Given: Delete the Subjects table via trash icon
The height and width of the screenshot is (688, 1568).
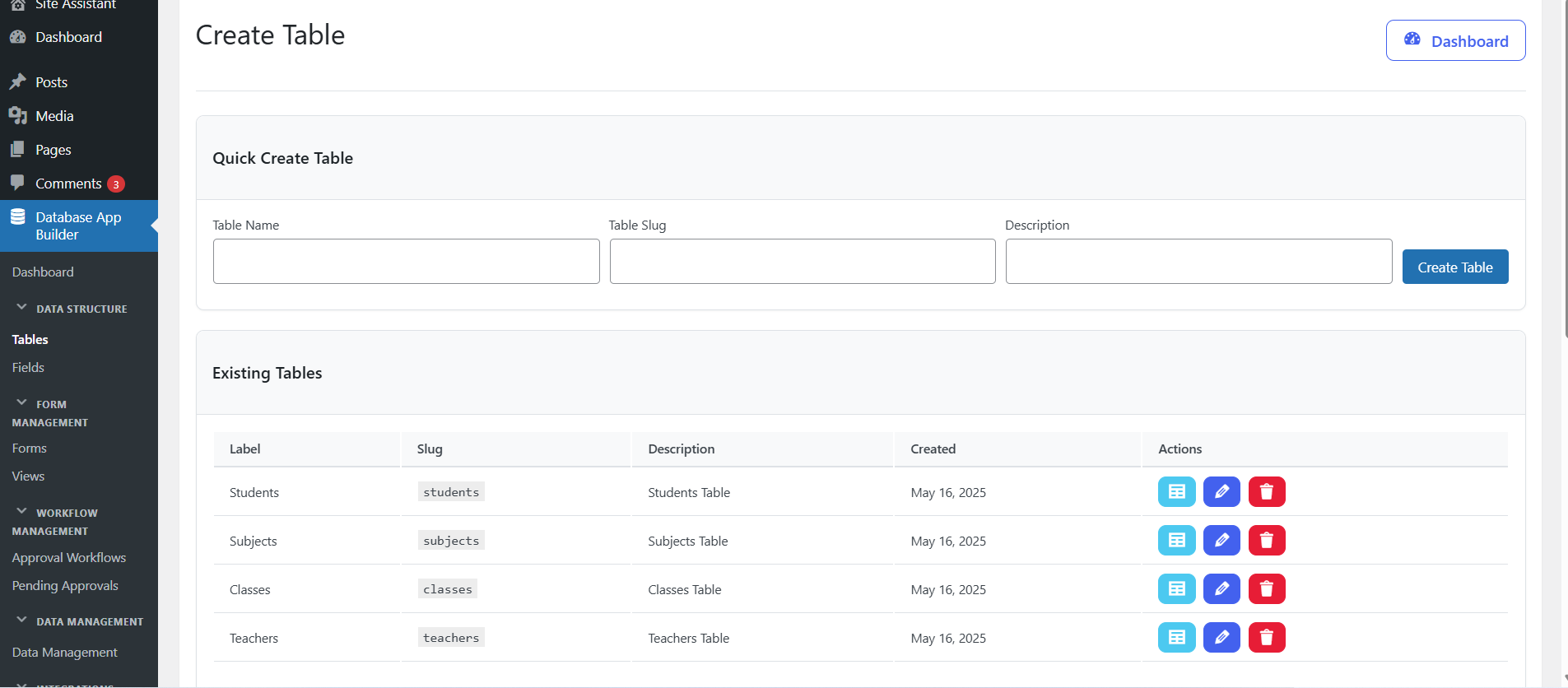Looking at the screenshot, I should [1267, 541].
